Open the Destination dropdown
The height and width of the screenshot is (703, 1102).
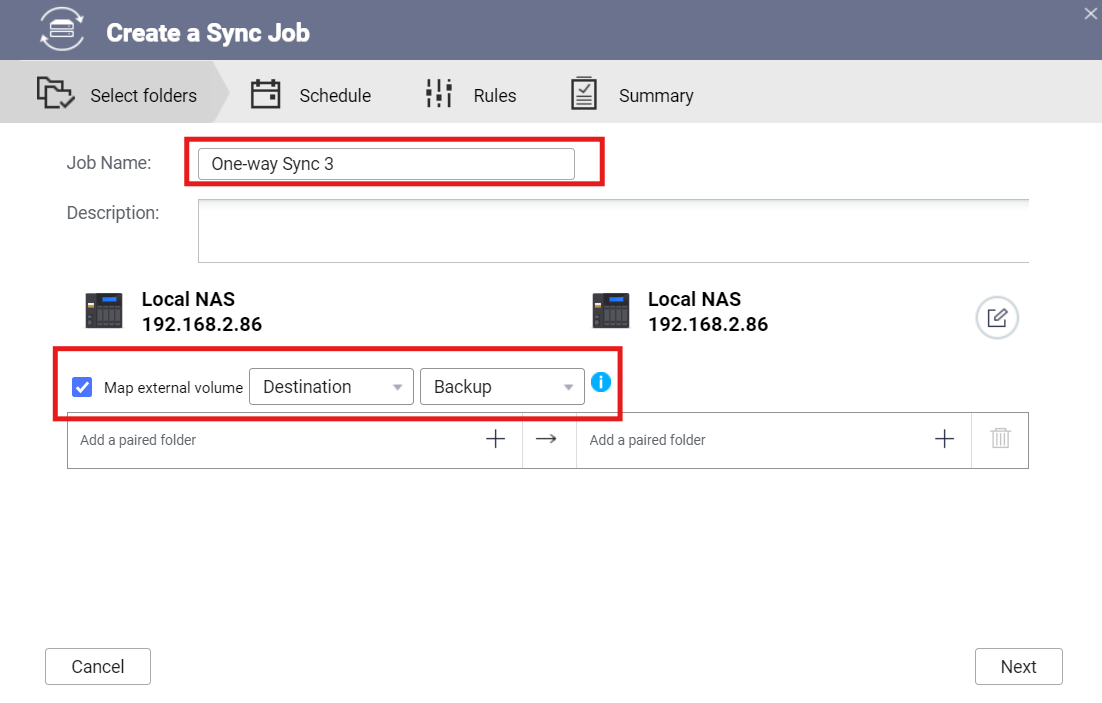(331, 387)
